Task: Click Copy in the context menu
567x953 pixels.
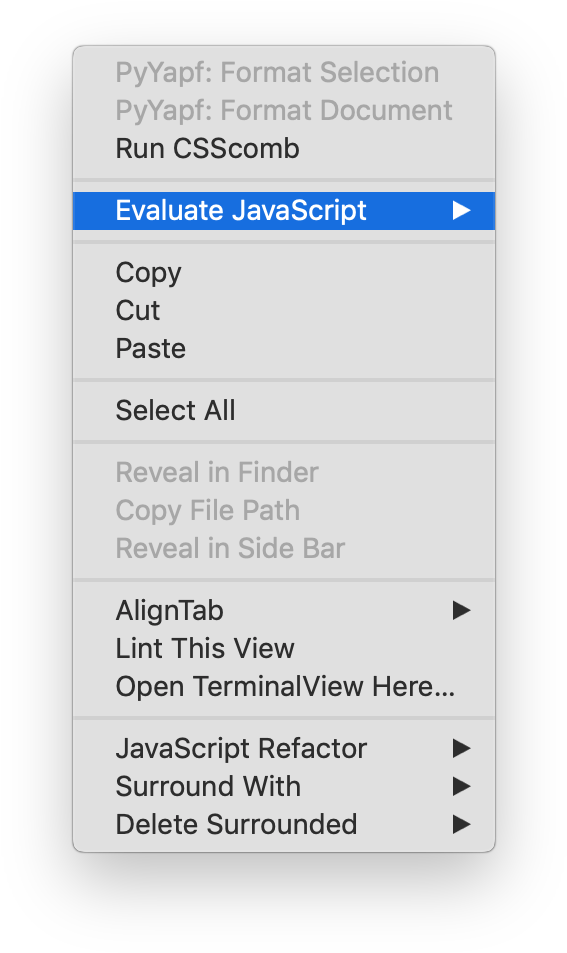Action: 284,272
